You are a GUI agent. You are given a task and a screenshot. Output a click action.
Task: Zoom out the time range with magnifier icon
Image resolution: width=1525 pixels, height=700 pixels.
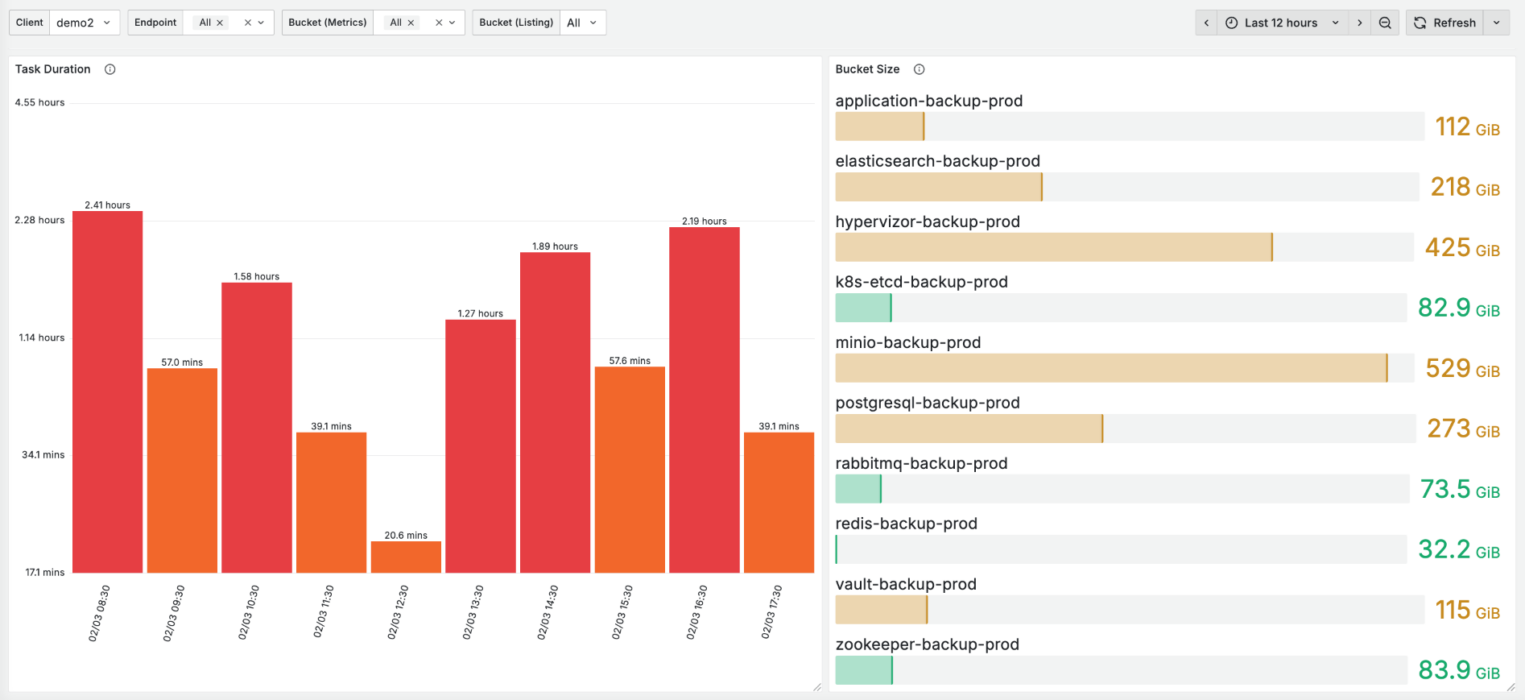tap(1385, 23)
